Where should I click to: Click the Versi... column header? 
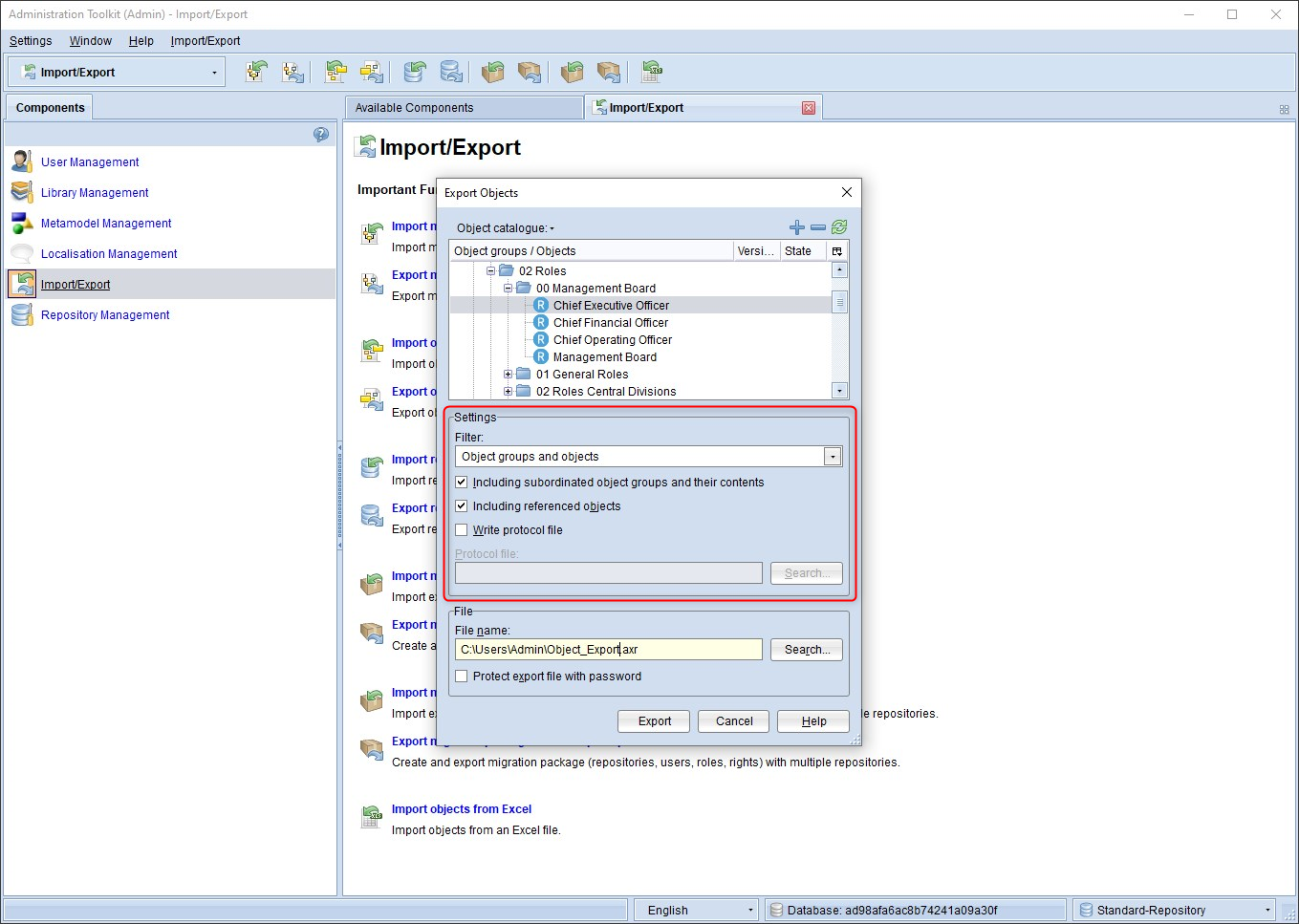point(756,251)
